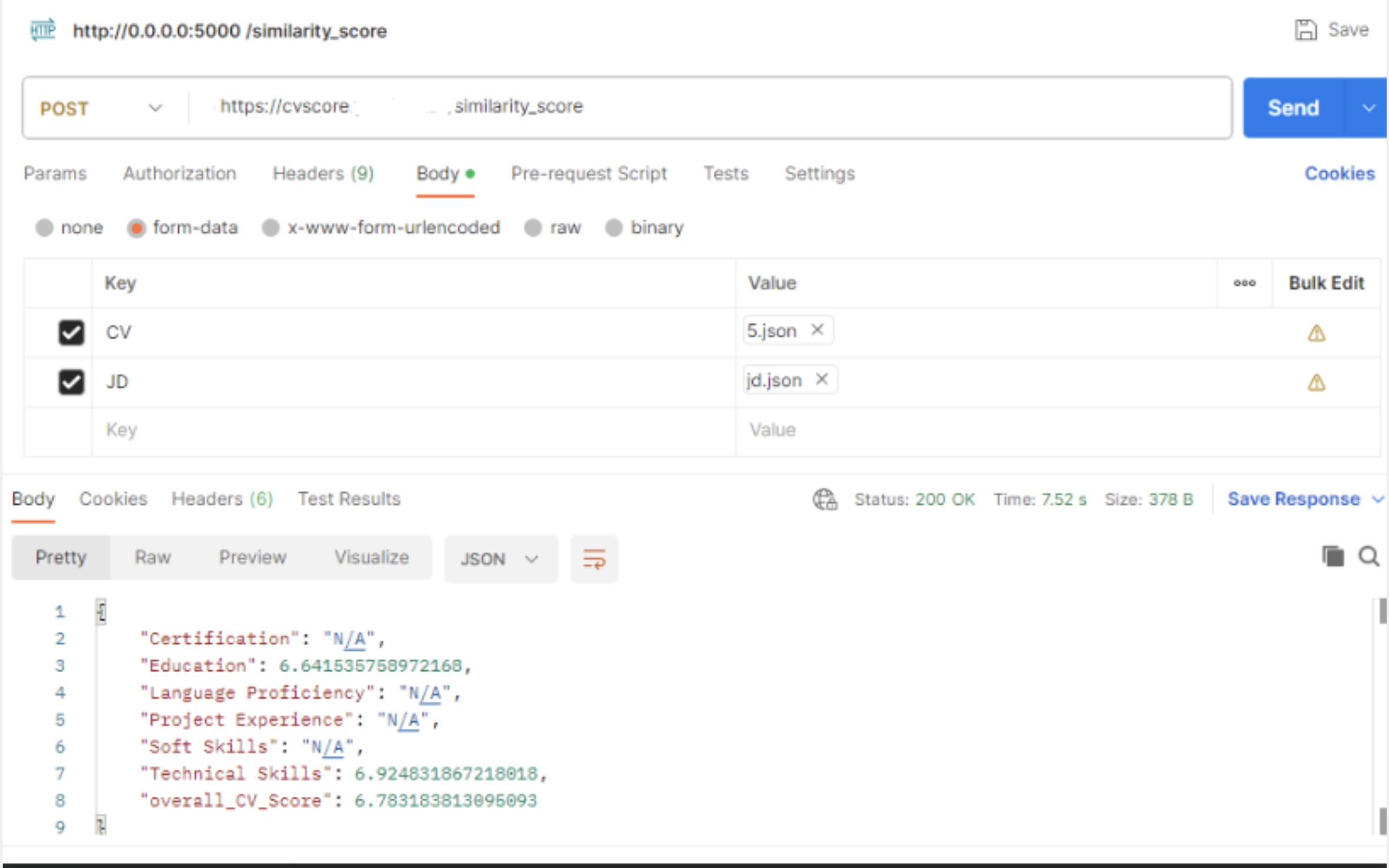
Task: Remove the 5.json file from the CV field
Action: [817, 330]
